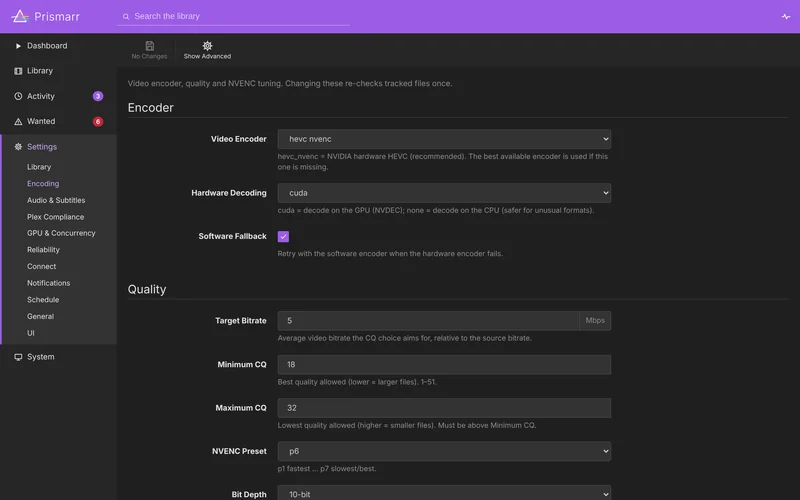Open the NVENC Preset dropdown
Screen dimensions: 800x500
[x=444, y=451]
